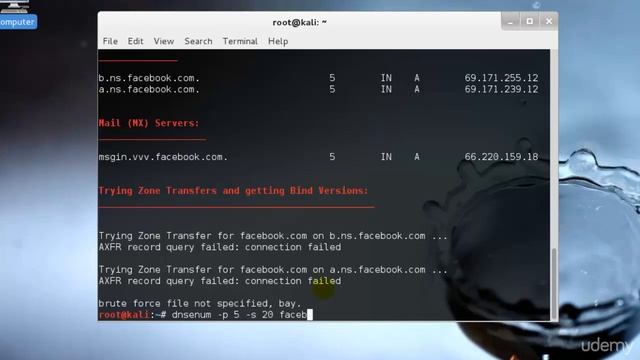Open the Edit menu

(x=135, y=41)
